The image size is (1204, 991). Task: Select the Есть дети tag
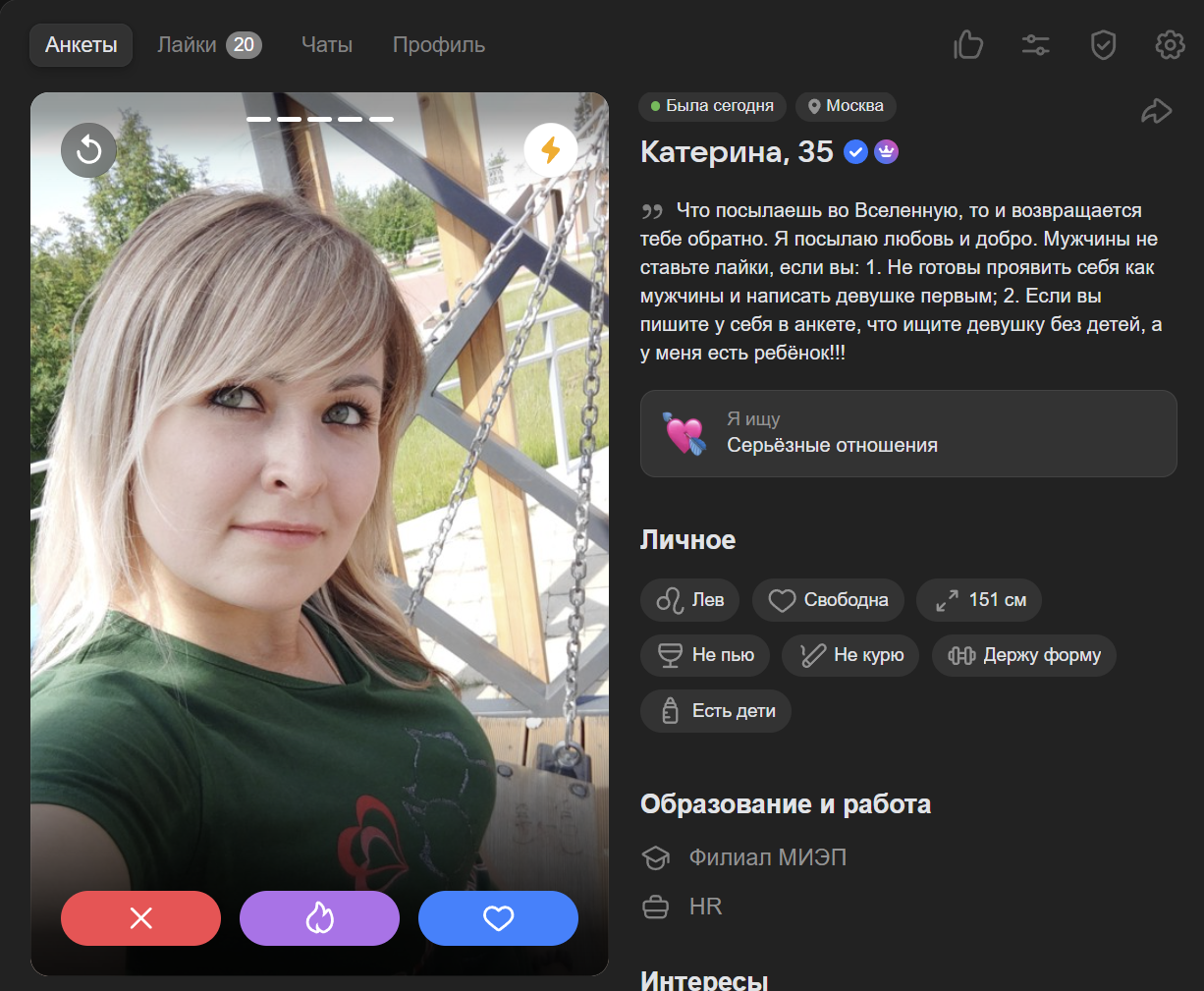[x=716, y=711]
